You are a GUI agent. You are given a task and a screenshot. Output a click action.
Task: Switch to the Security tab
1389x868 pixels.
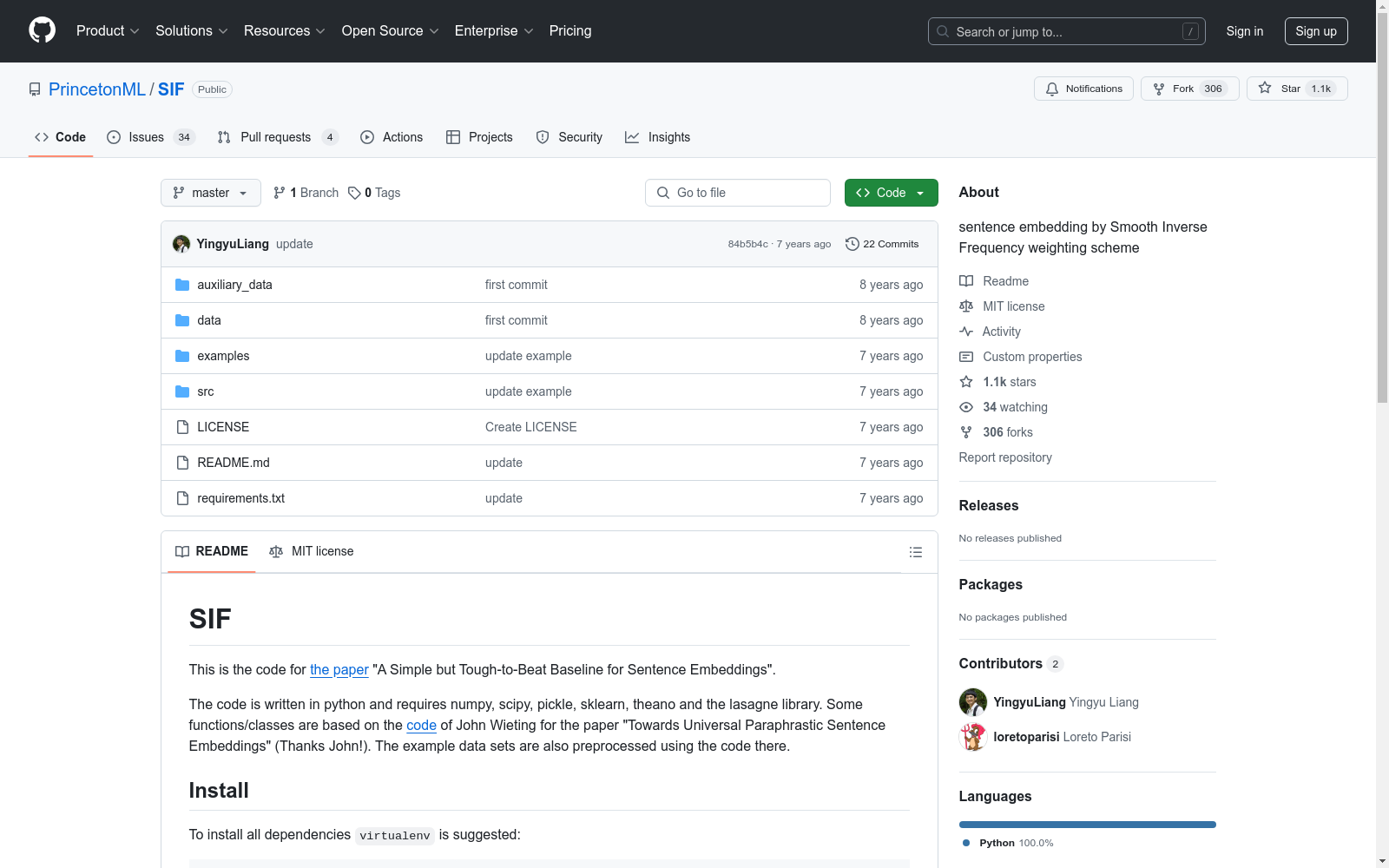pos(569,137)
